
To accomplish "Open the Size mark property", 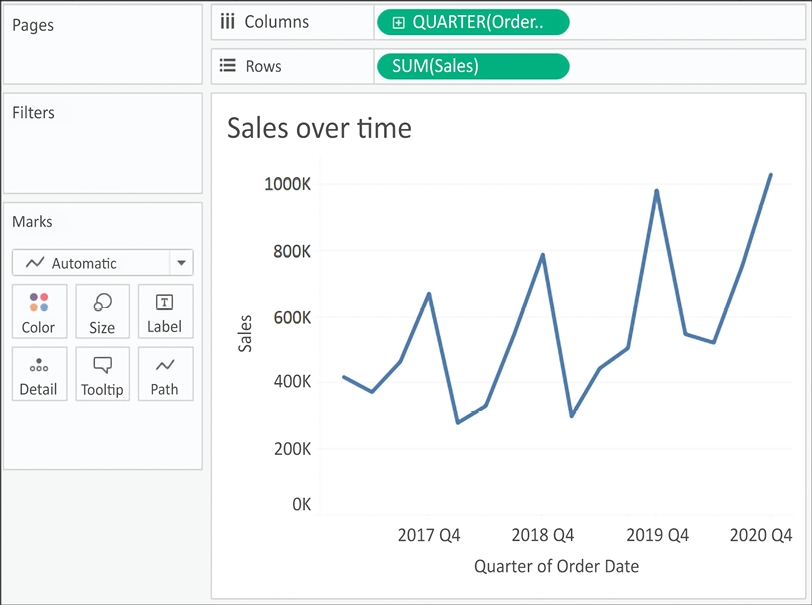I will (102, 312).
